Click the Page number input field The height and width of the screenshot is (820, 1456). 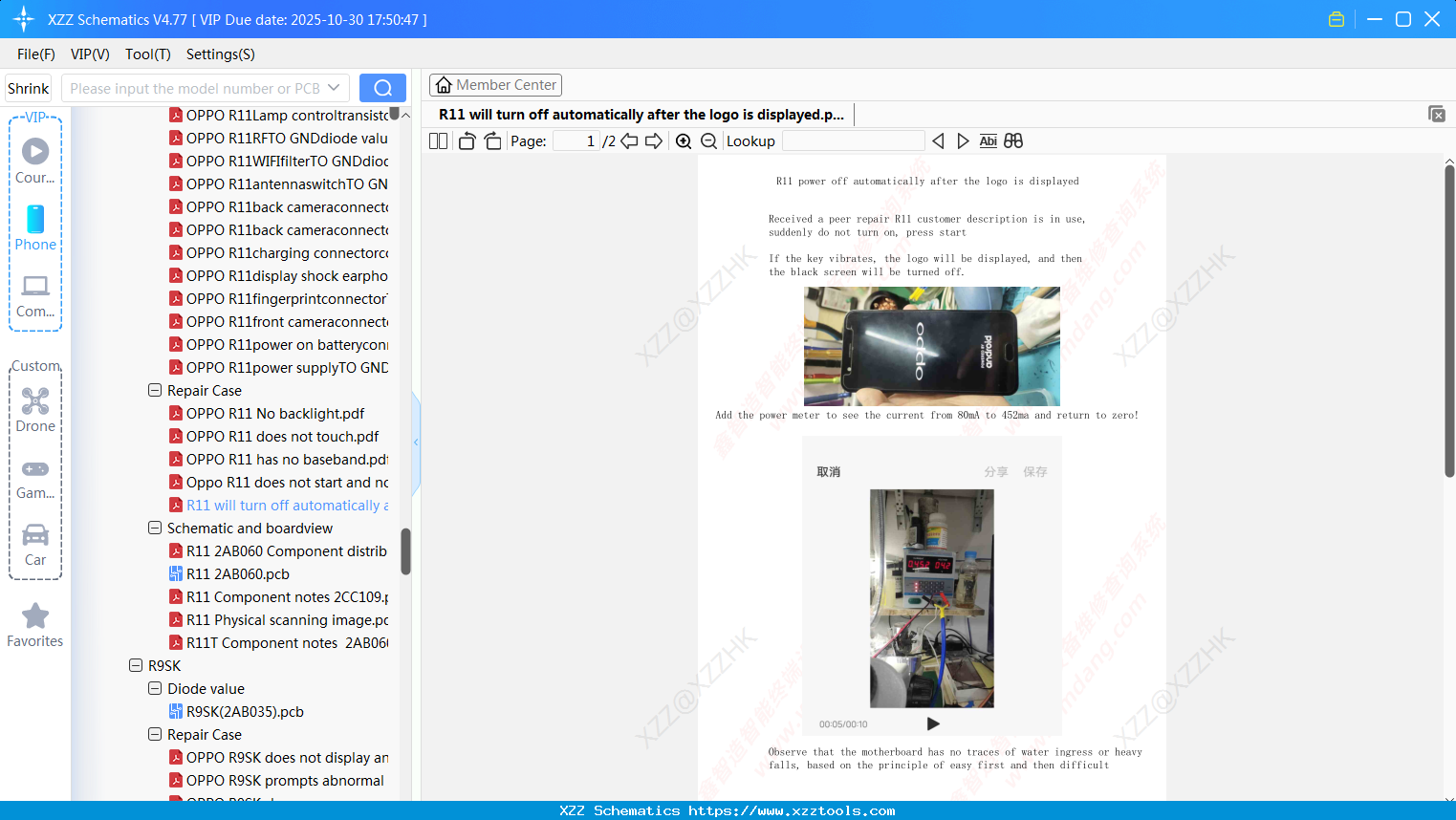tap(576, 141)
